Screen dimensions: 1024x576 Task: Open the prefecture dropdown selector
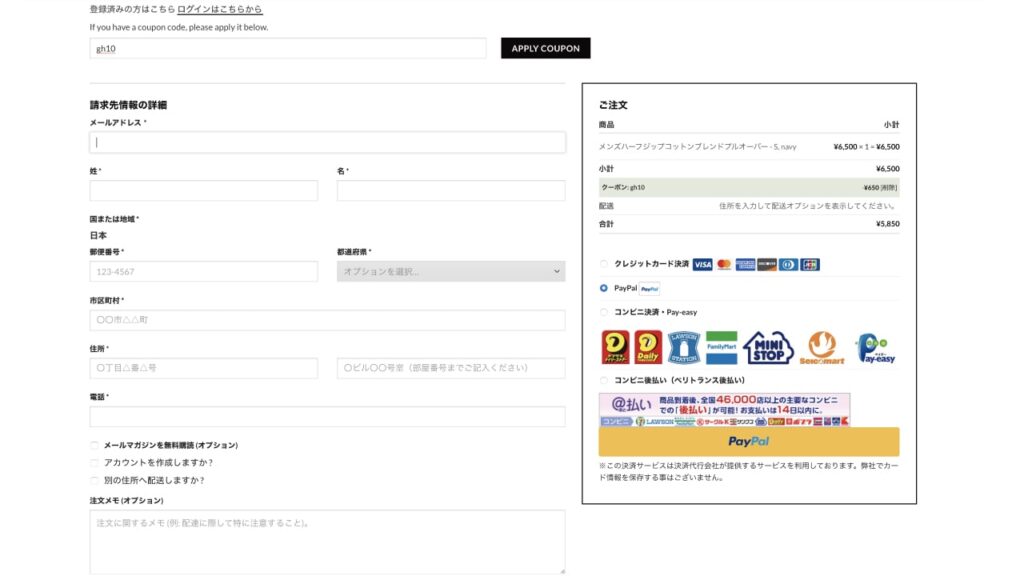(x=451, y=271)
